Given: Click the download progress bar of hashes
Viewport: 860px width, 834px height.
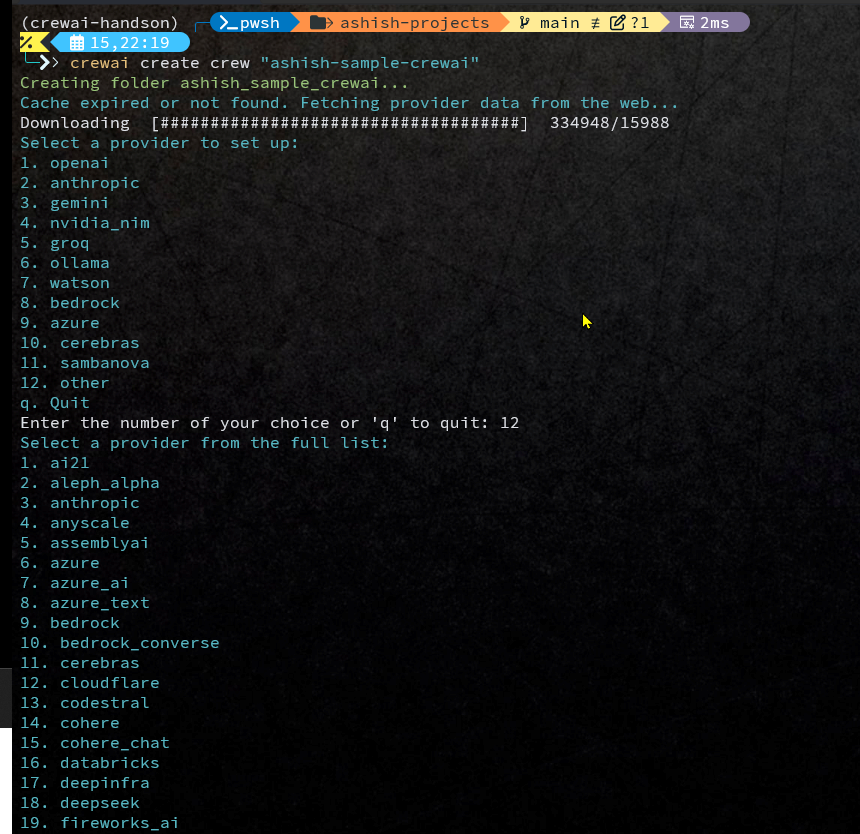Looking at the screenshot, I should point(339,123).
